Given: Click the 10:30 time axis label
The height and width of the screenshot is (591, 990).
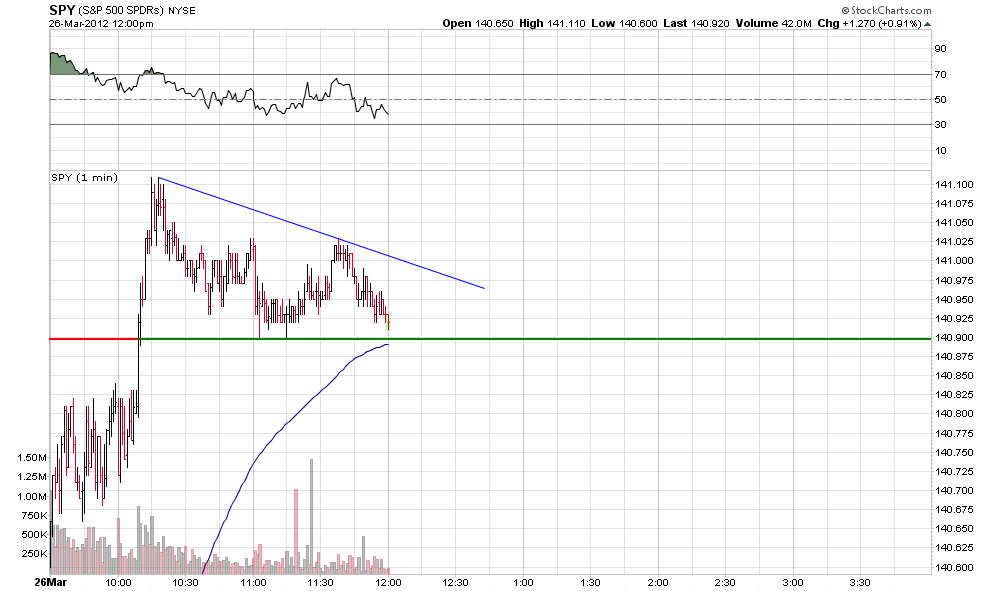Looking at the screenshot, I should tap(186, 582).
